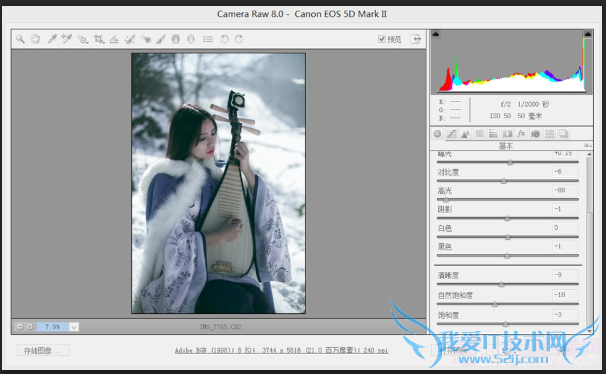The height and width of the screenshot is (374, 606).
Task: Click the 对比度 value field showing -6
Action: coord(565,172)
